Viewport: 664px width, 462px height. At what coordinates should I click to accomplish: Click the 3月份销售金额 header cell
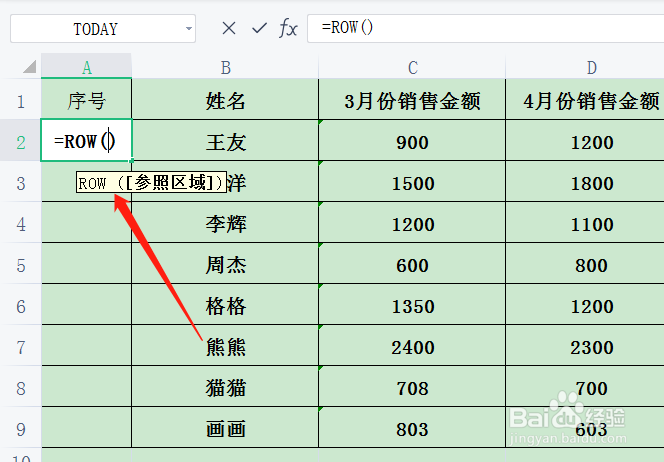coord(412,100)
